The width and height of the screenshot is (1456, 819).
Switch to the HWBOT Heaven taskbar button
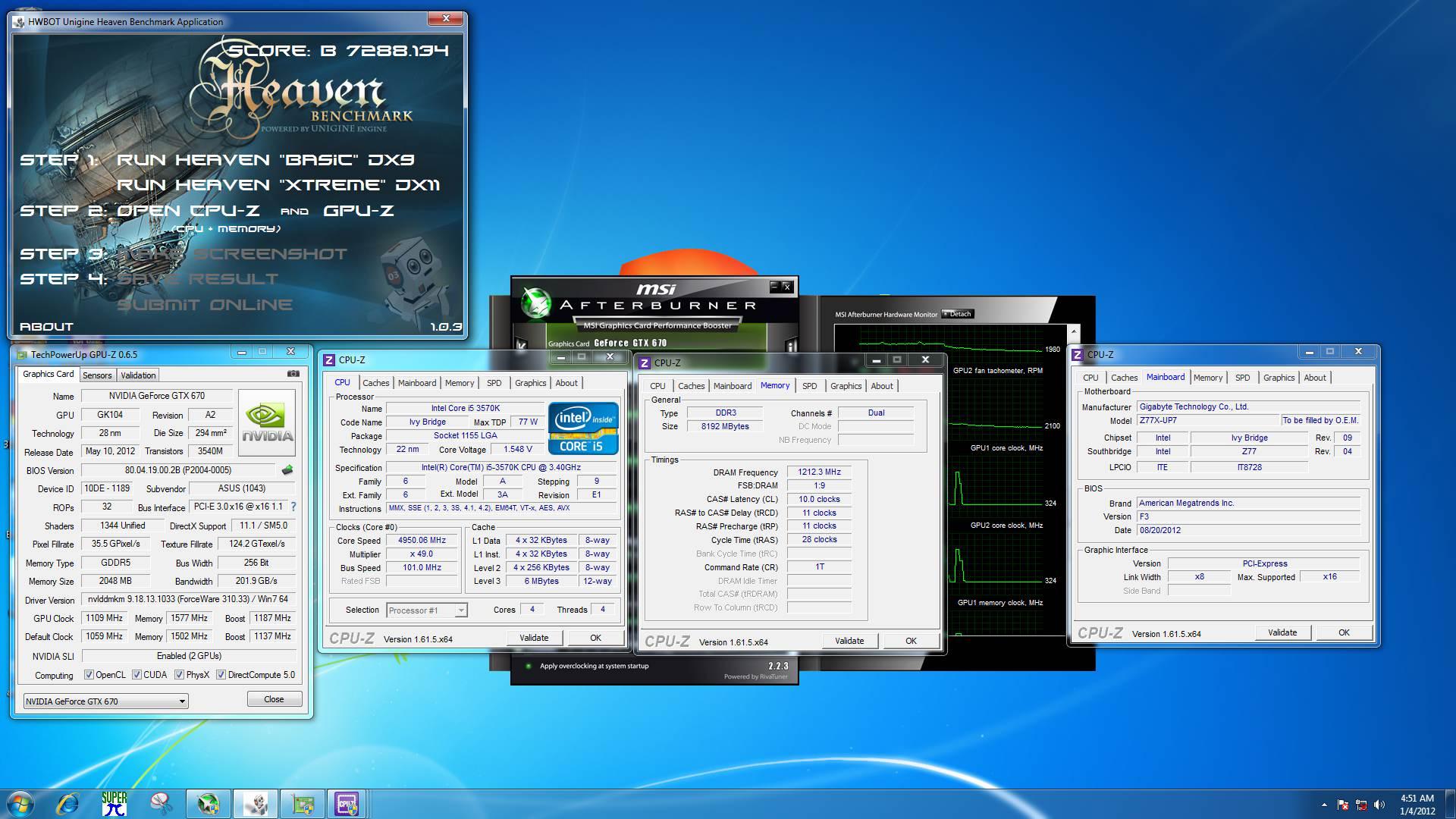tap(256, 804)
